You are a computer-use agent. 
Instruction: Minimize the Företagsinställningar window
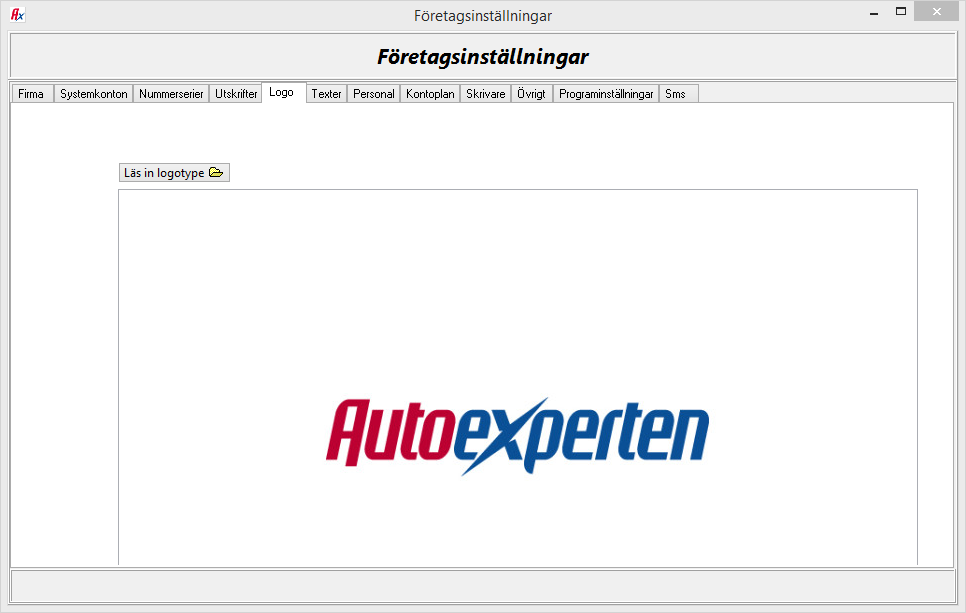(x=874, y=12)
